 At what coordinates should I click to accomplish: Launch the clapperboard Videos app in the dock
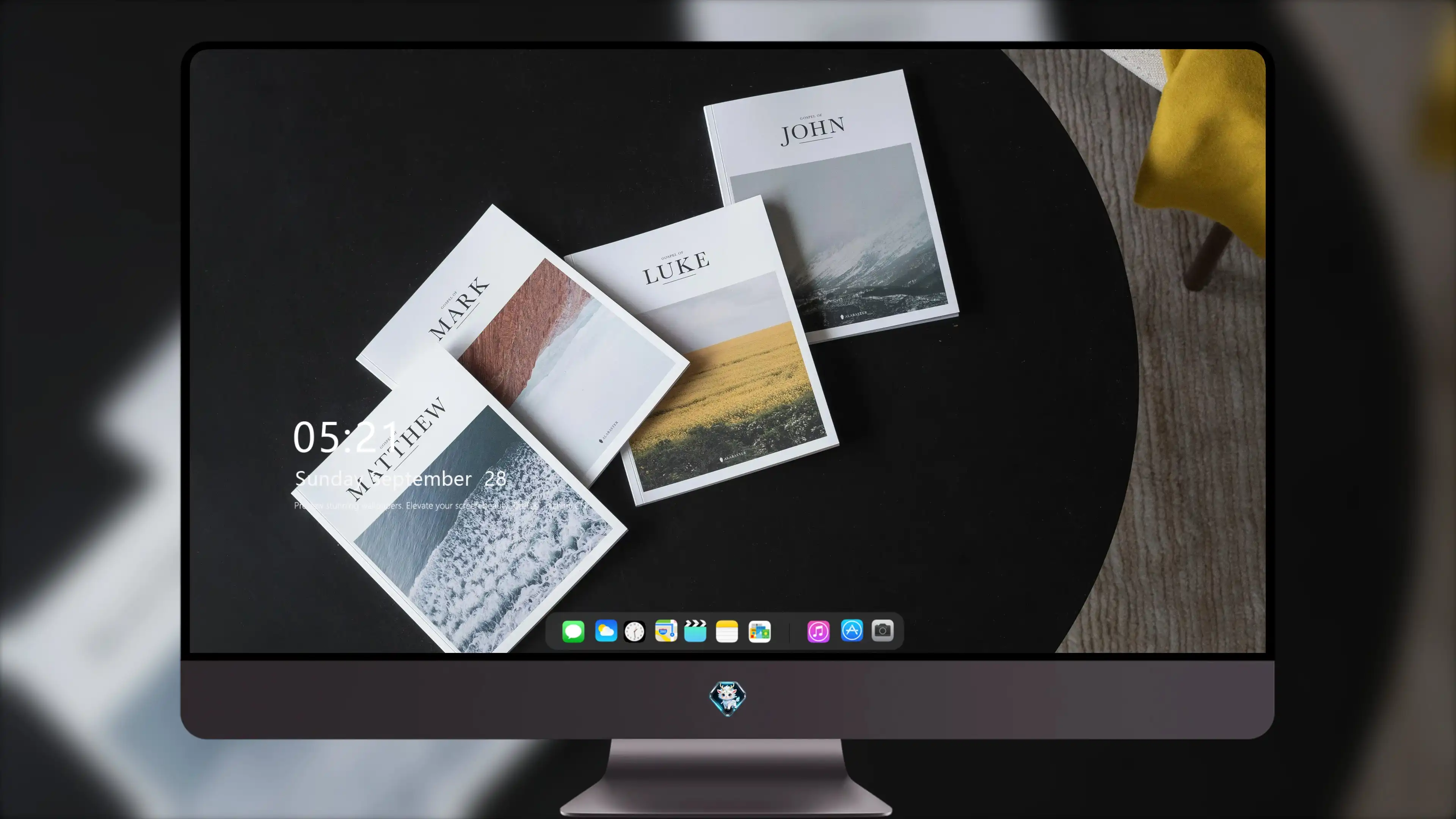[x=695, y=631]
